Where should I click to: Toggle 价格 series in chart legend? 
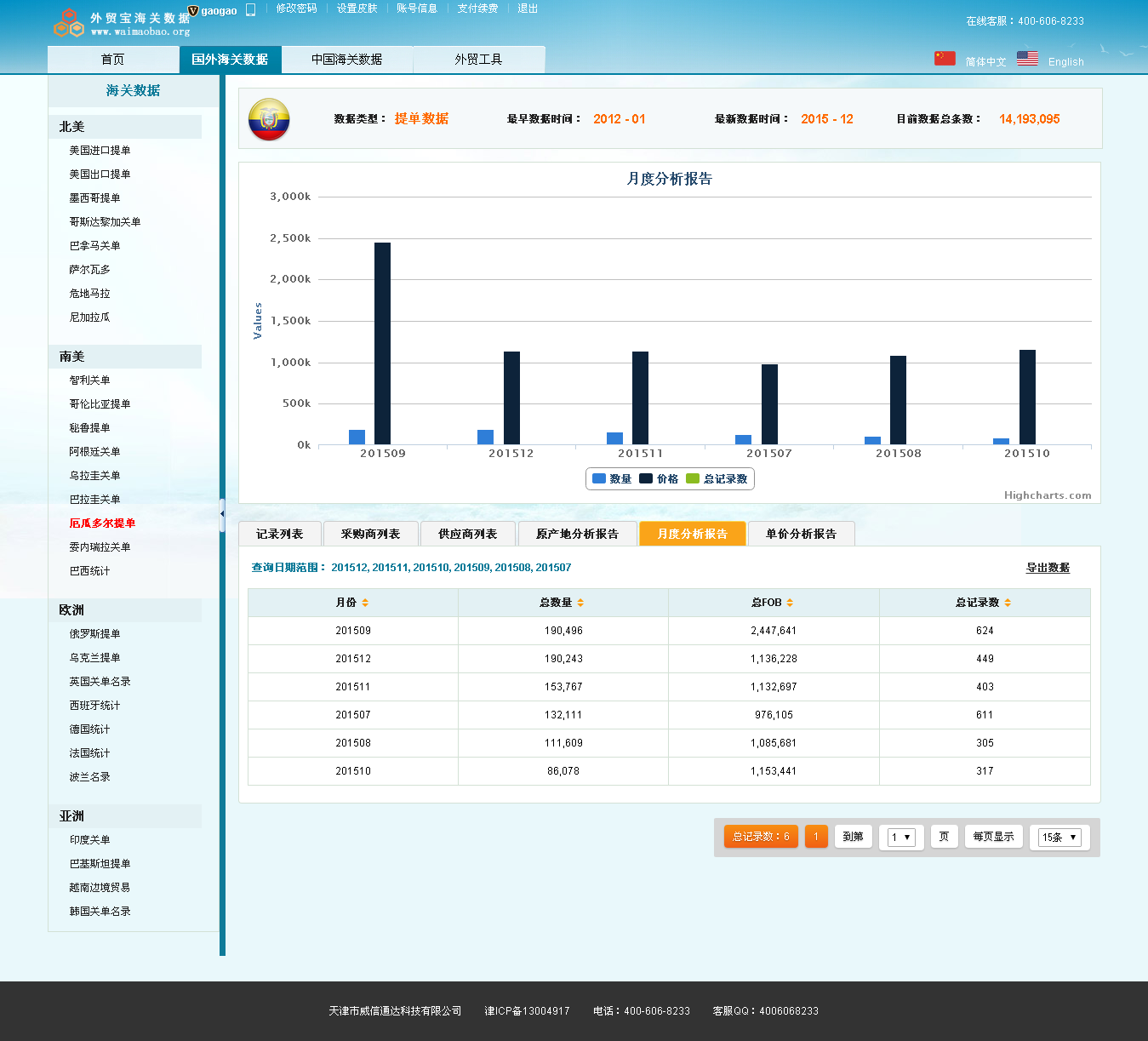pos(659,479)
